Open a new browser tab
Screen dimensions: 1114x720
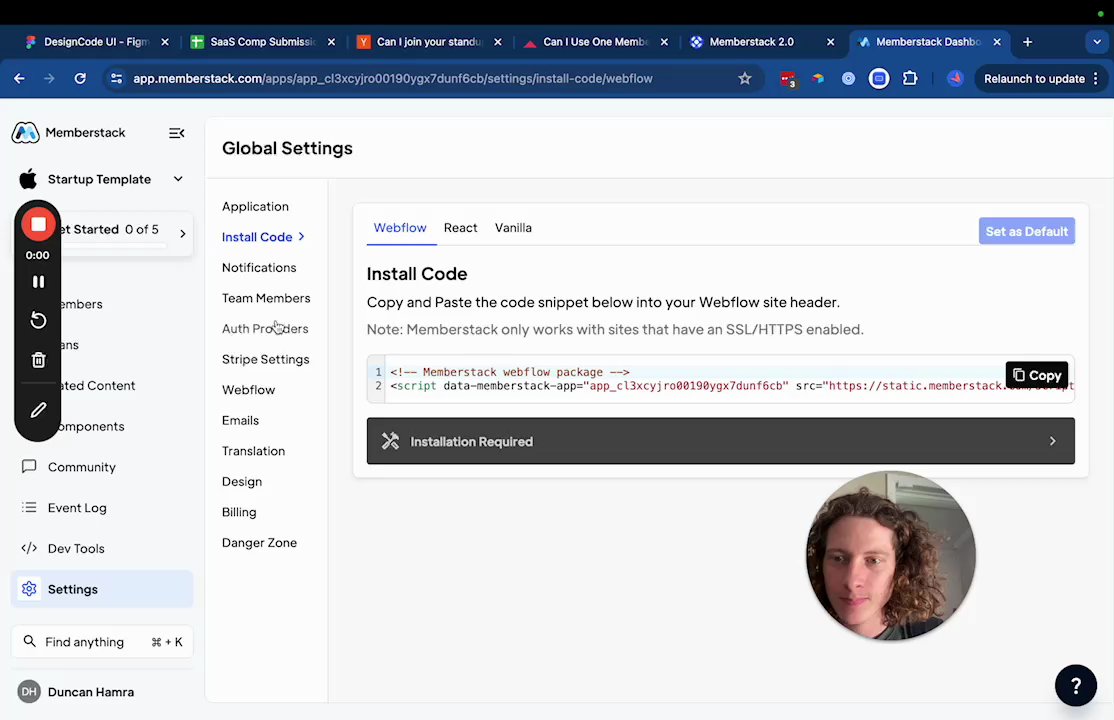pyautogui.click(x=1027, y=42)
